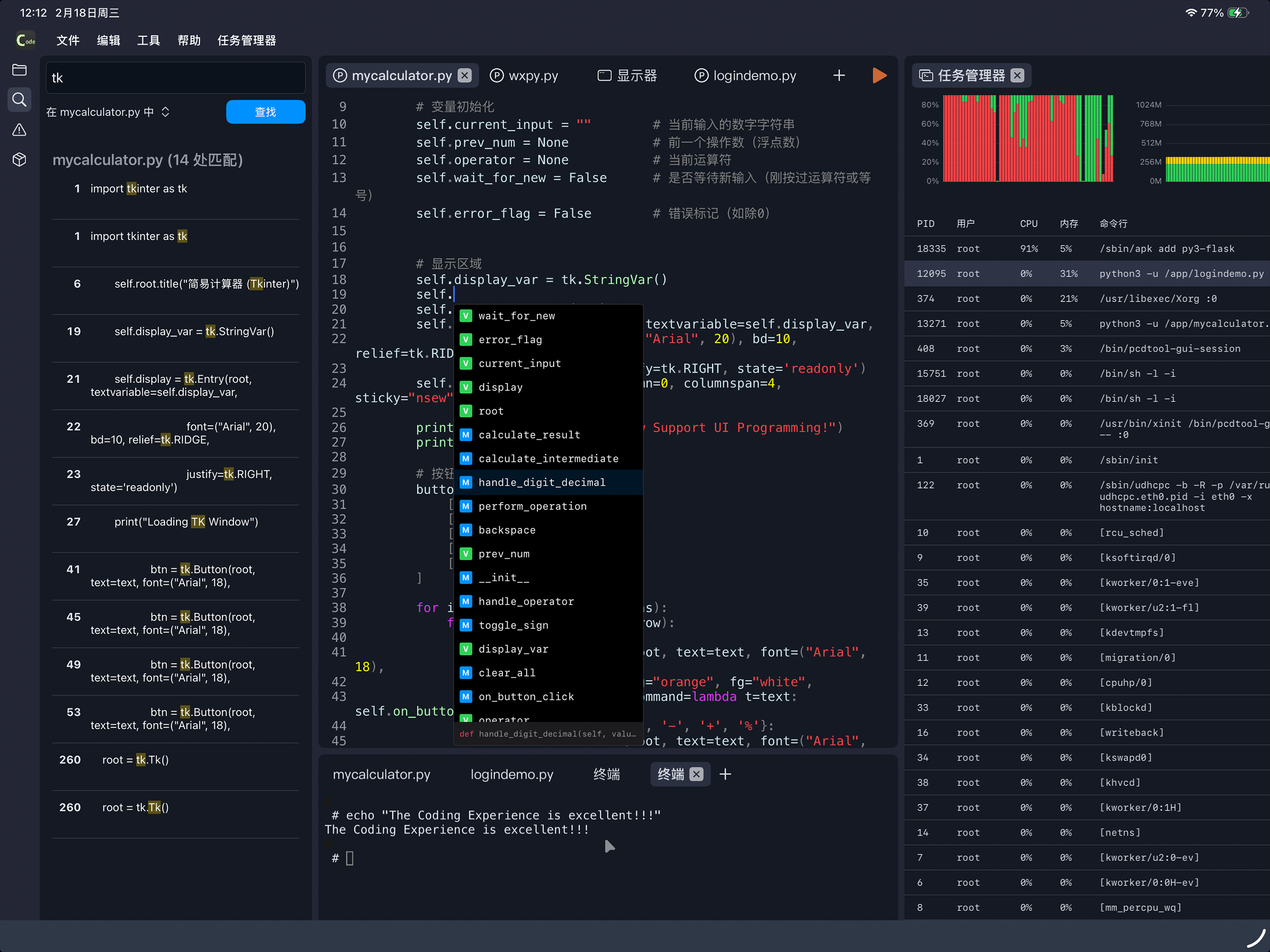Screen dimensions: 1270x952
Task: Sort processes by the CPU column header
Action: pyautogui.click(x=1028, y=224)
